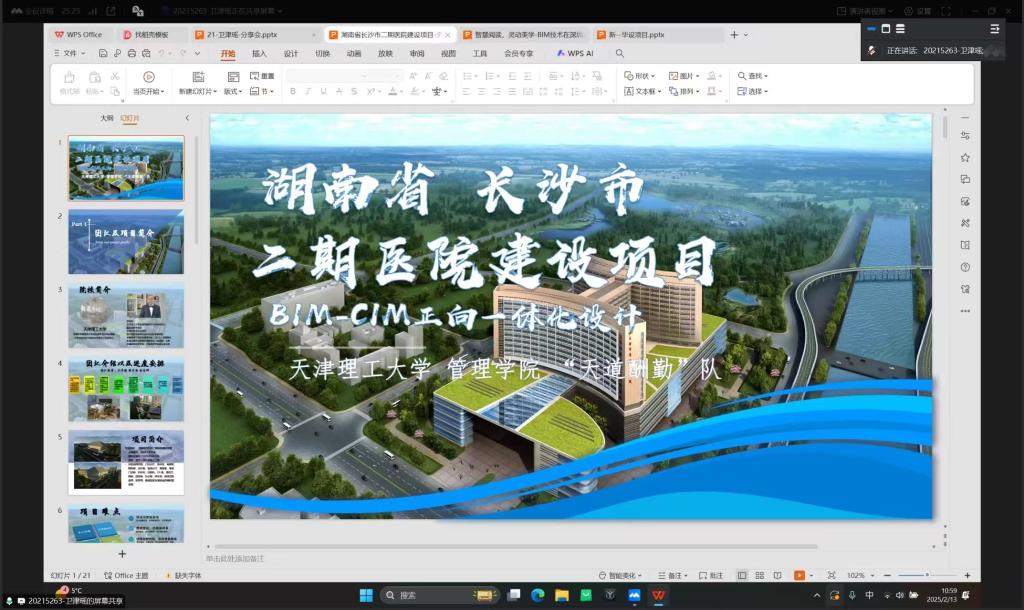The height and width of the screenshot is (610, 1024).
Task: Open the 文本框 text box dropdown
Action: [x=643, y=91]
